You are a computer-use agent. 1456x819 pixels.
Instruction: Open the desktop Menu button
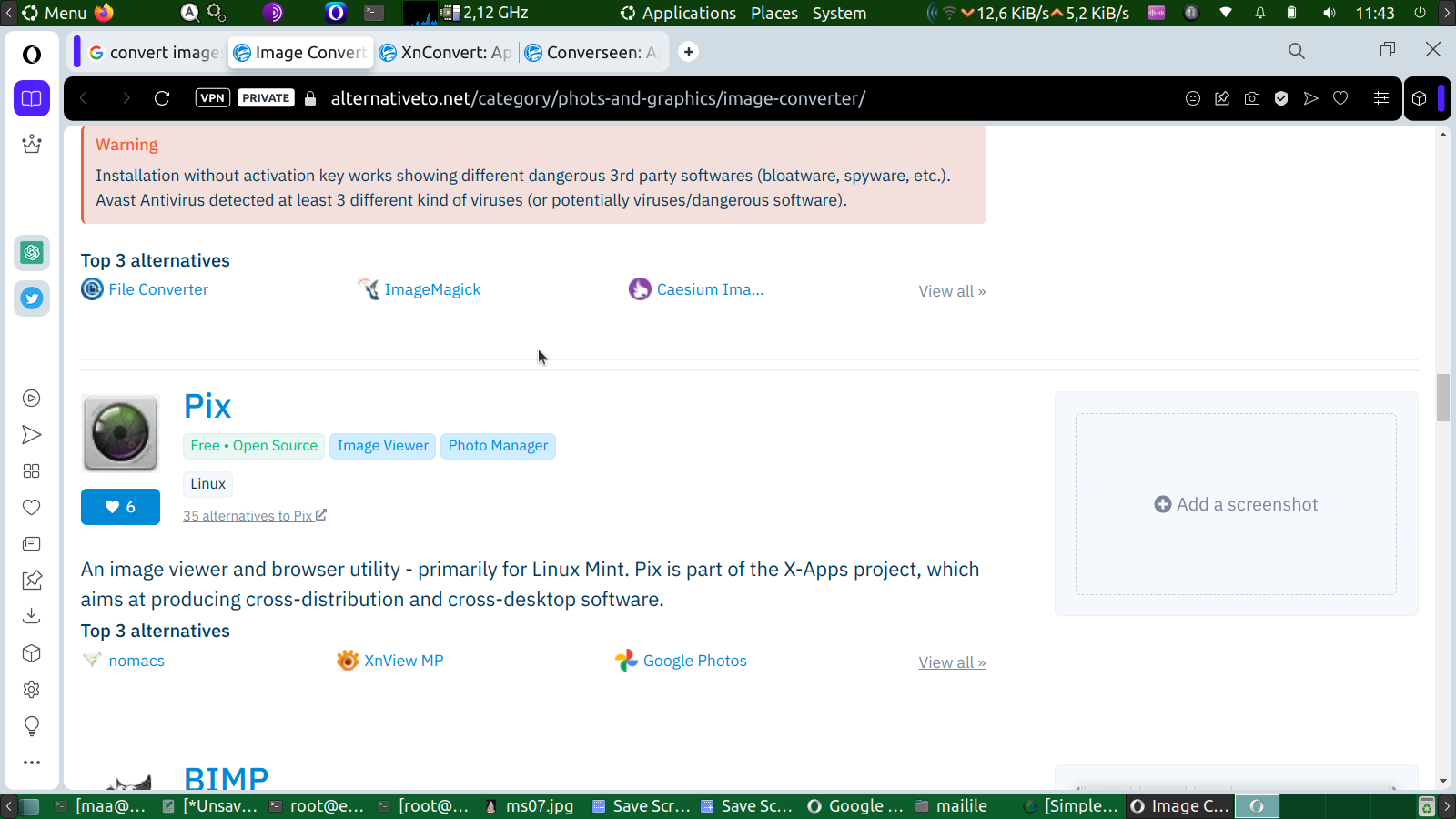55,13
